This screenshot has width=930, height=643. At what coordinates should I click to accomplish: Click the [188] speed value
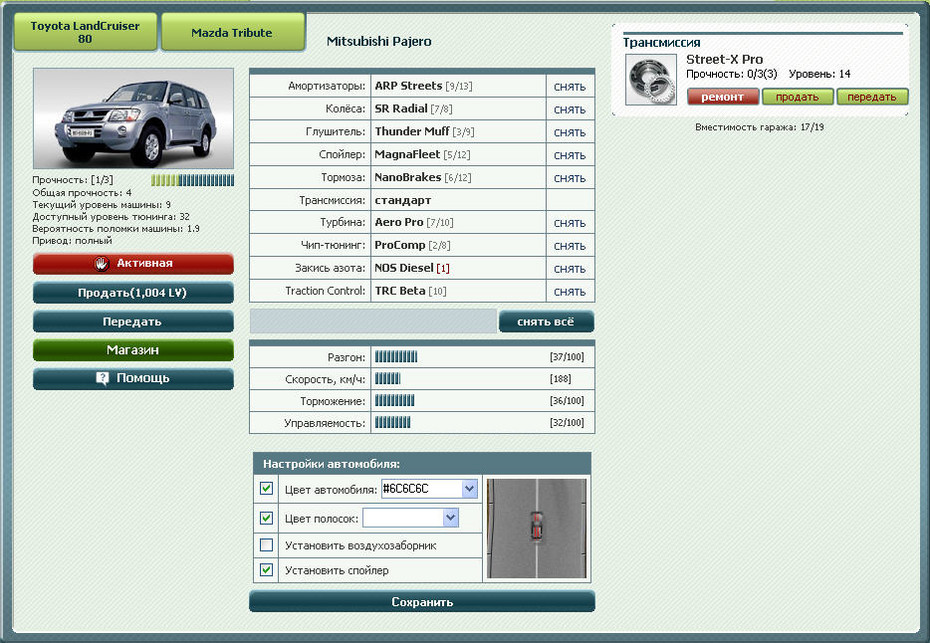560,378
